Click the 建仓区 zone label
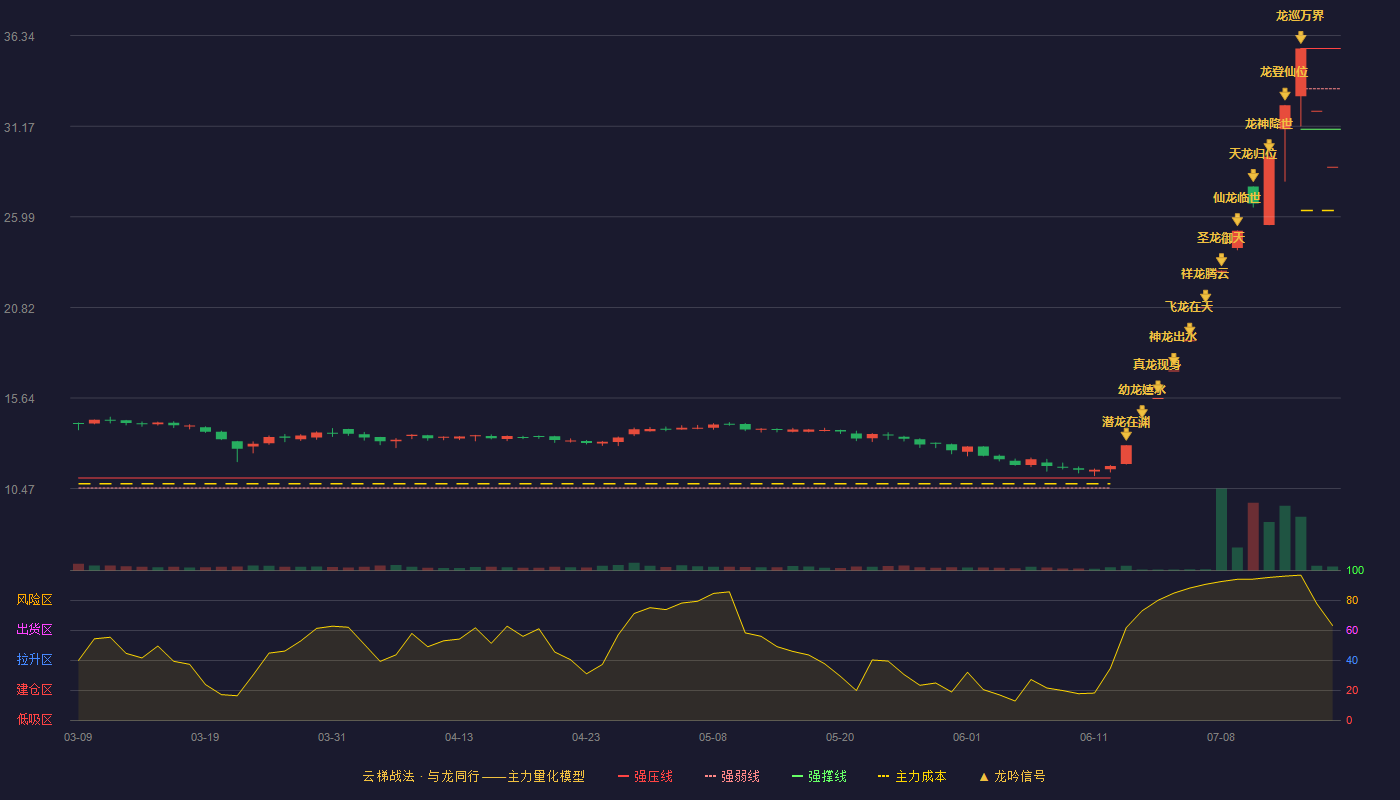This screenshot has height=800, width=1400. tap(35, 690)
